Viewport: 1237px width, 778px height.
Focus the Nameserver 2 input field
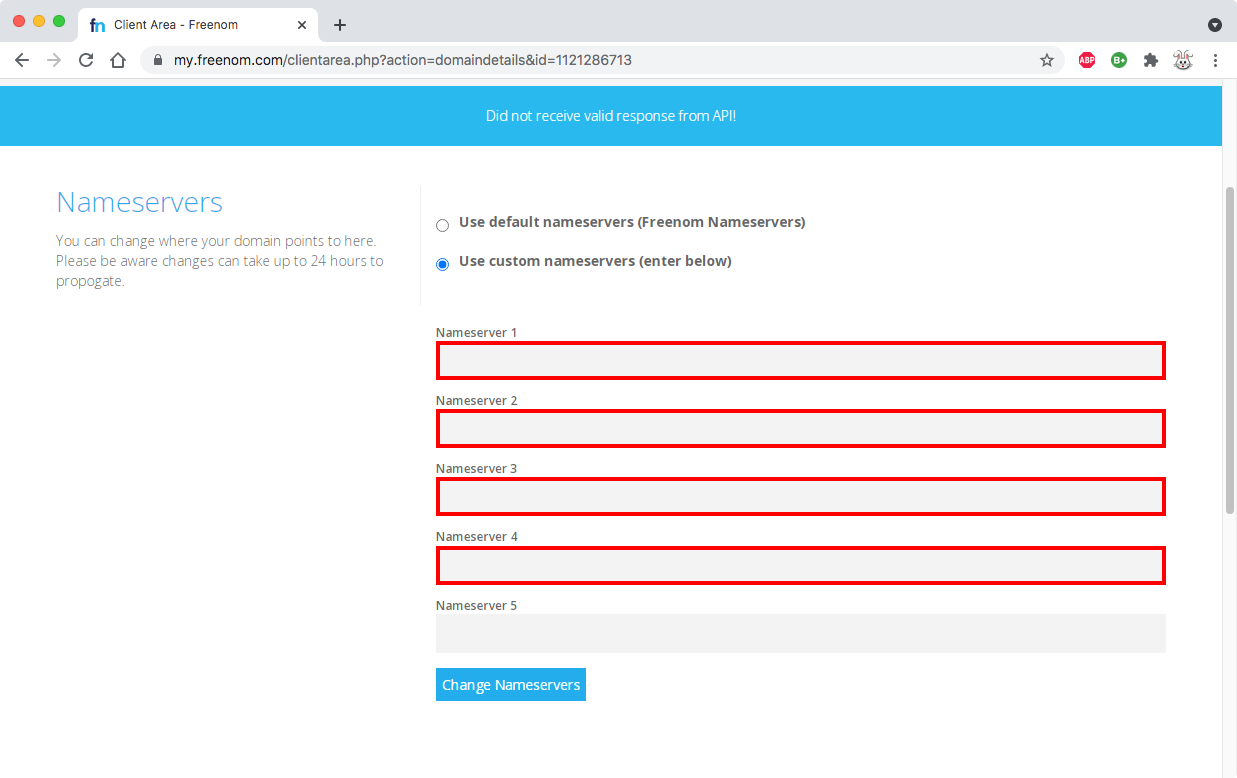(800, 429)
